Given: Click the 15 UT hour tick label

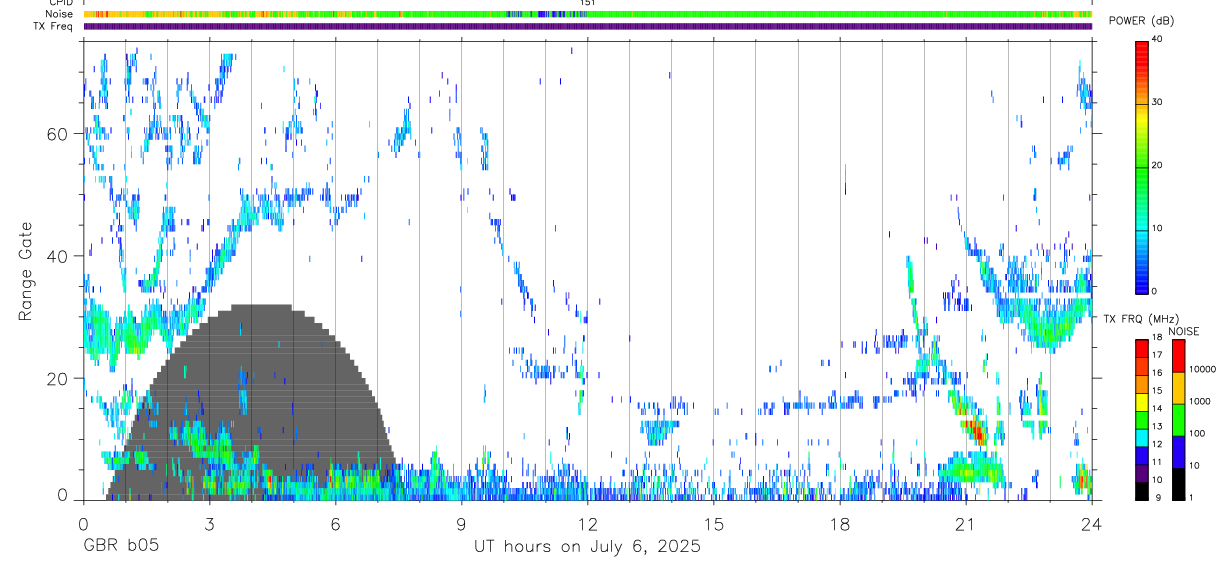Looking at the screenshot, I should tap(714, 524).
